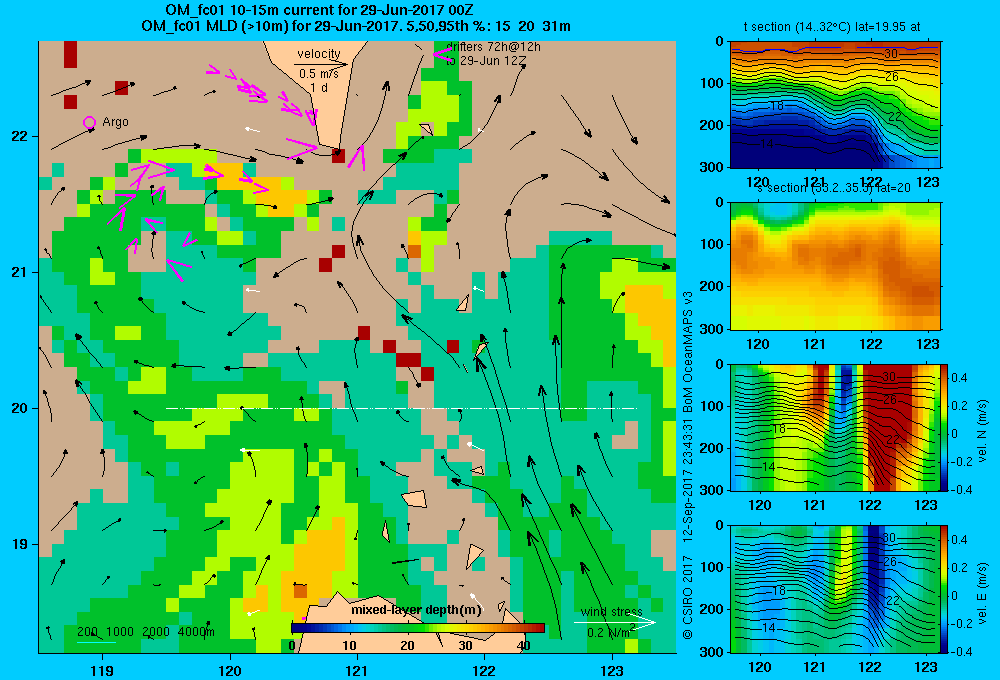This screenshot has width=1000, height=680.
Task: Select the vel. N color scale bar
Action: [945, 427]
